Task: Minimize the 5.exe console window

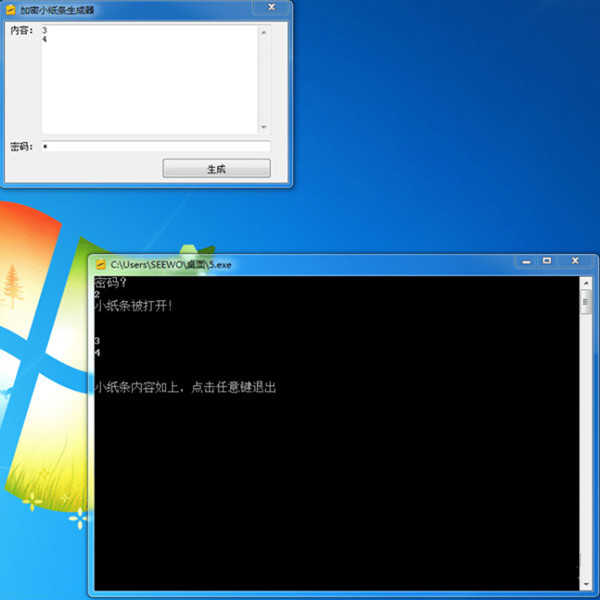Action: tap(524, 261)
